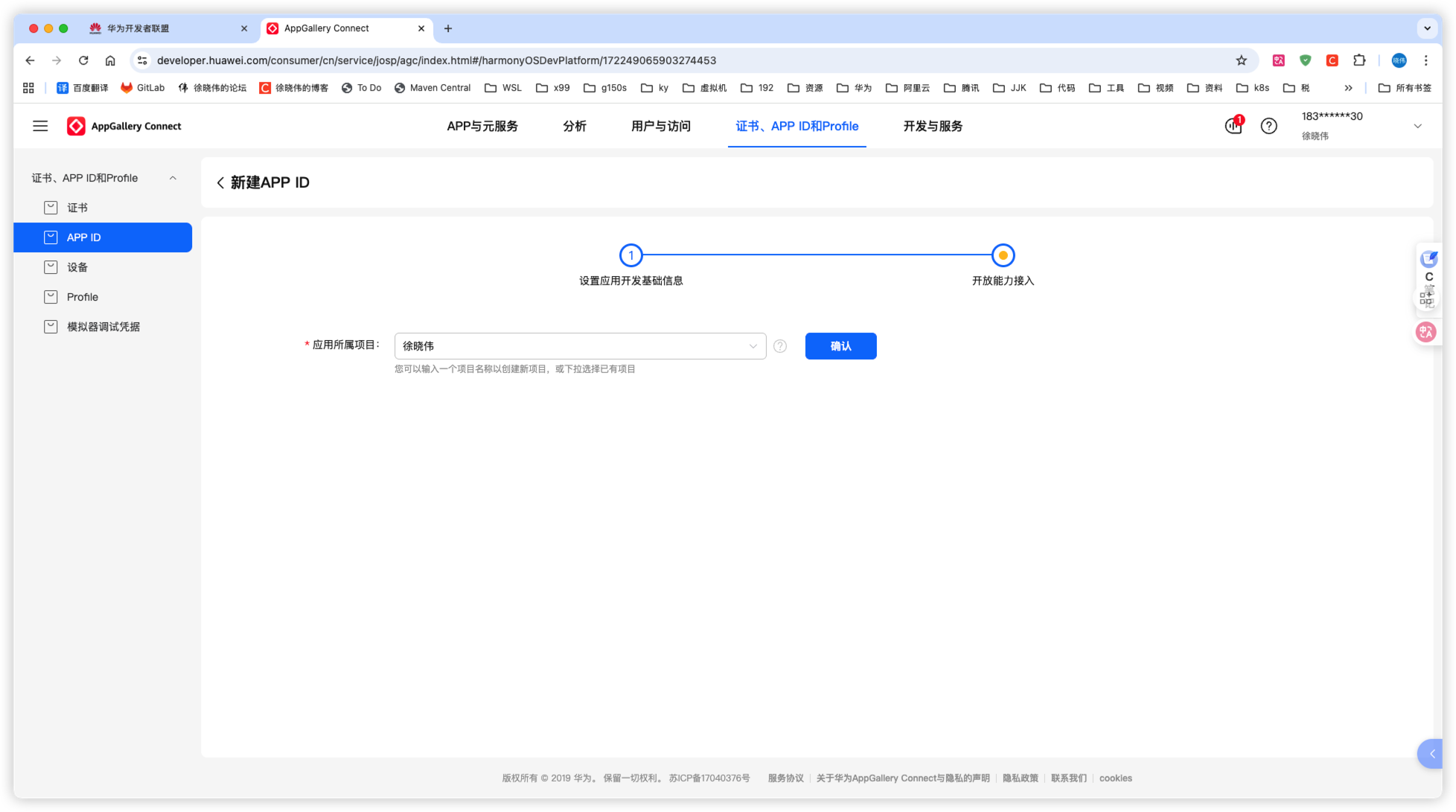
Task: Open the hamburger menu icon
Action: click(x=40, y=127)
